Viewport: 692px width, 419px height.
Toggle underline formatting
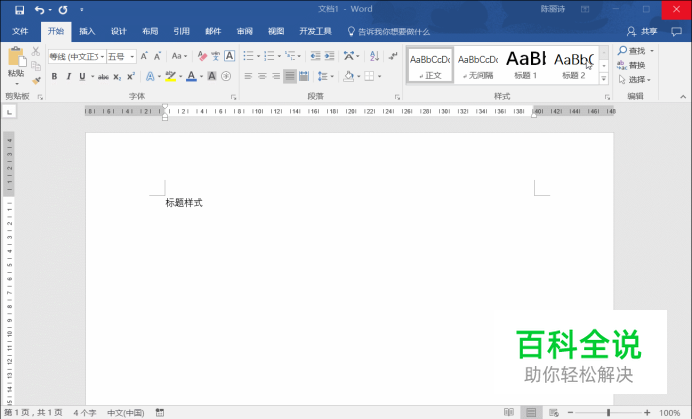point(82,76)
